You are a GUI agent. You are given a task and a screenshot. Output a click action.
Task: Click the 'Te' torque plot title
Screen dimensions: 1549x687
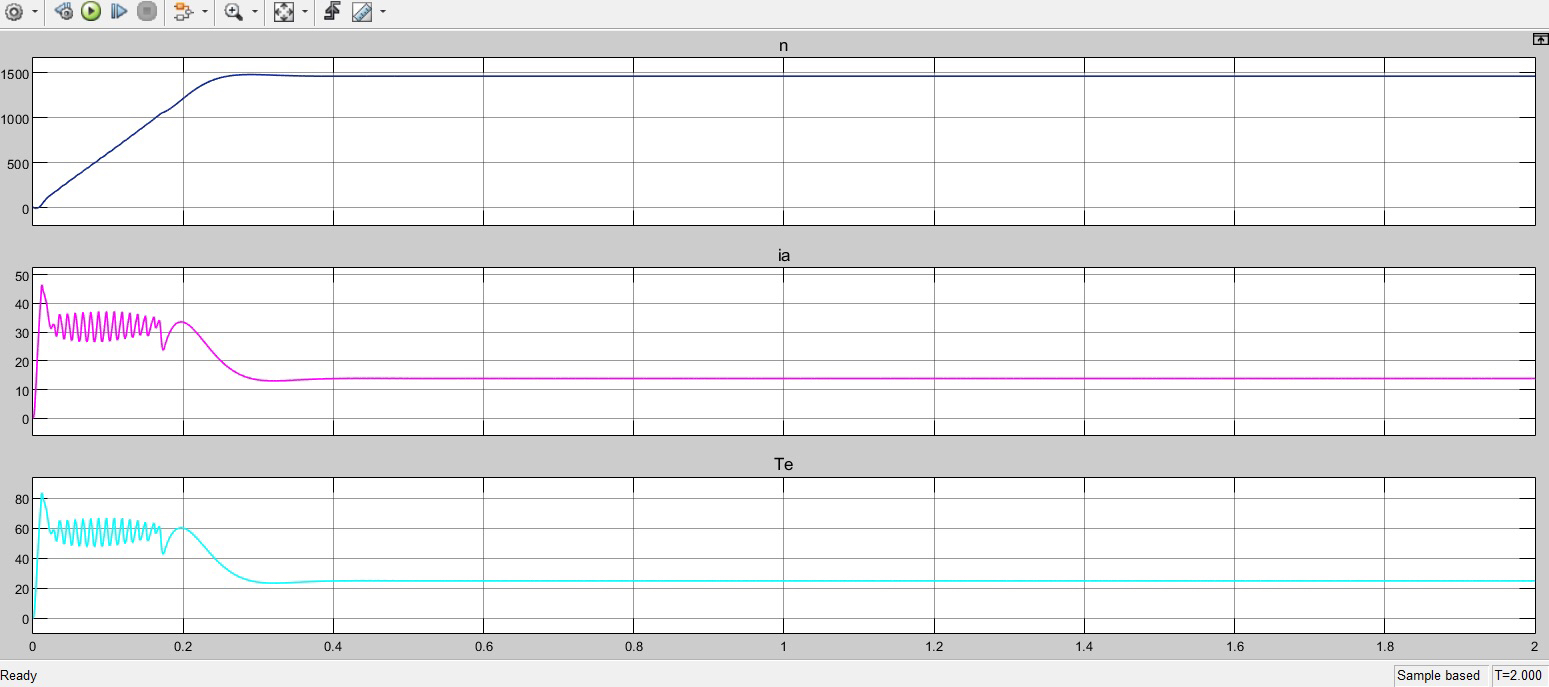point(784,465)
